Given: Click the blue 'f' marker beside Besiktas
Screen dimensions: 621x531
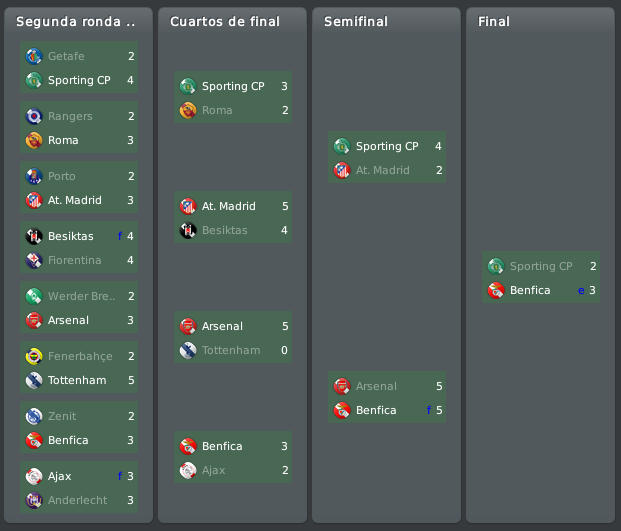Looking at the screenshot, I should point(120,236).
